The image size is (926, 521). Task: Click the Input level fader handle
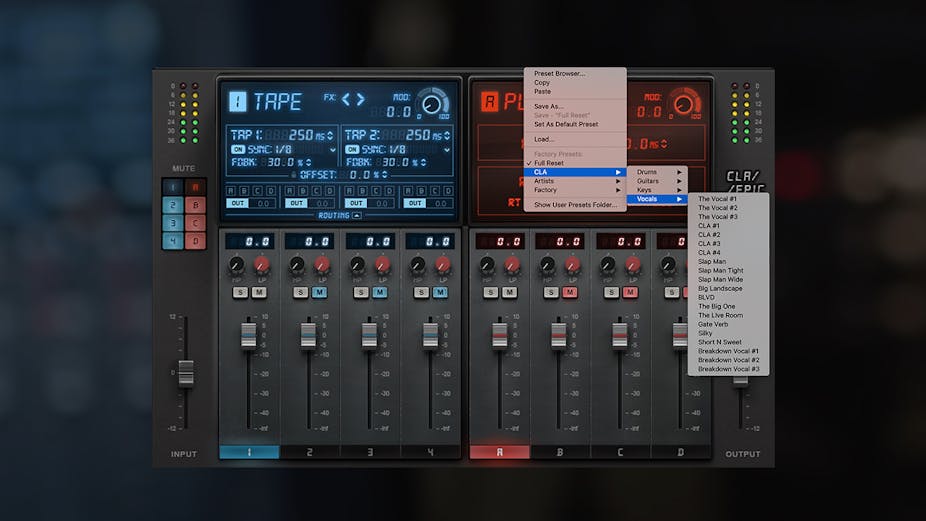click(184, 371)
